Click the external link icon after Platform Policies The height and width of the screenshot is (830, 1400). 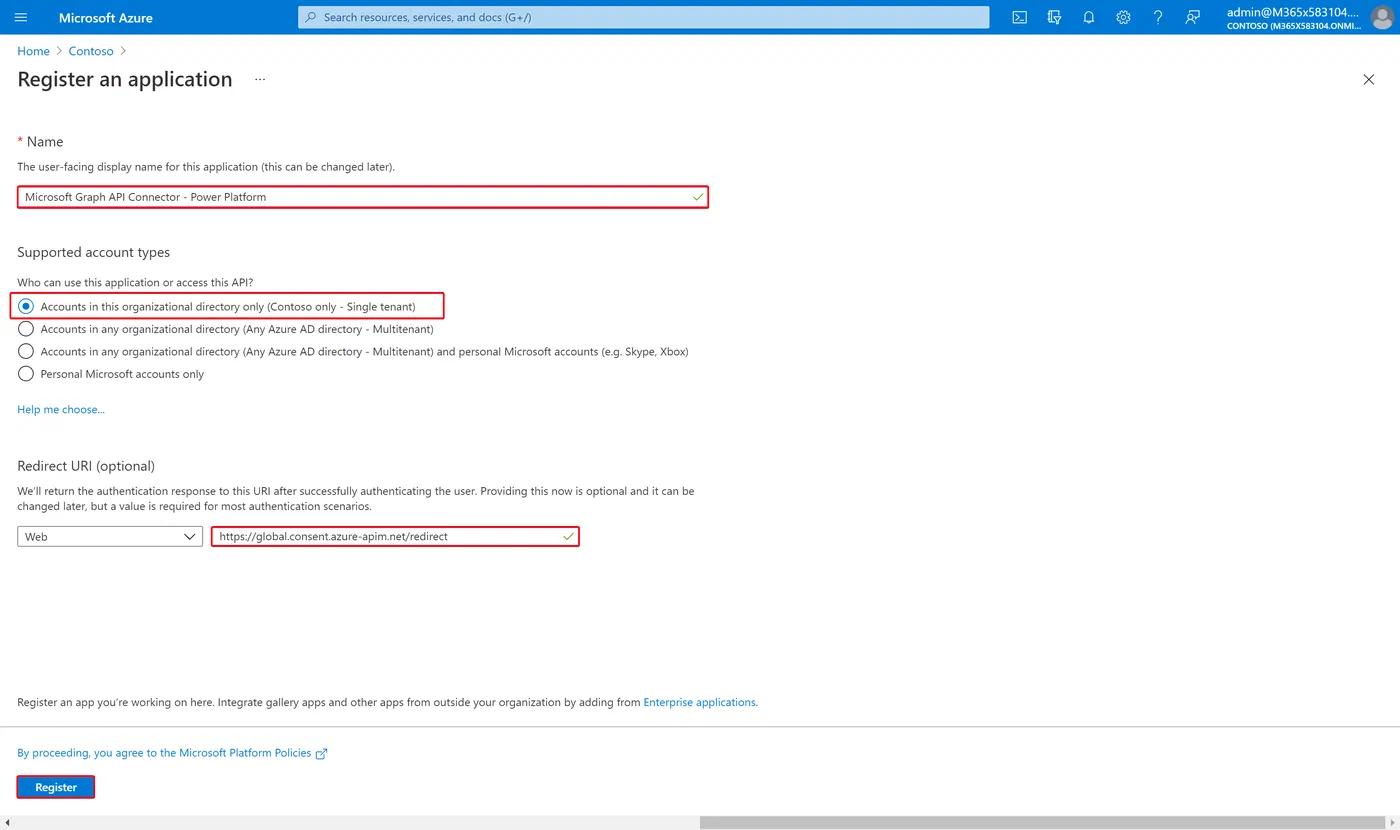(321, 754)
